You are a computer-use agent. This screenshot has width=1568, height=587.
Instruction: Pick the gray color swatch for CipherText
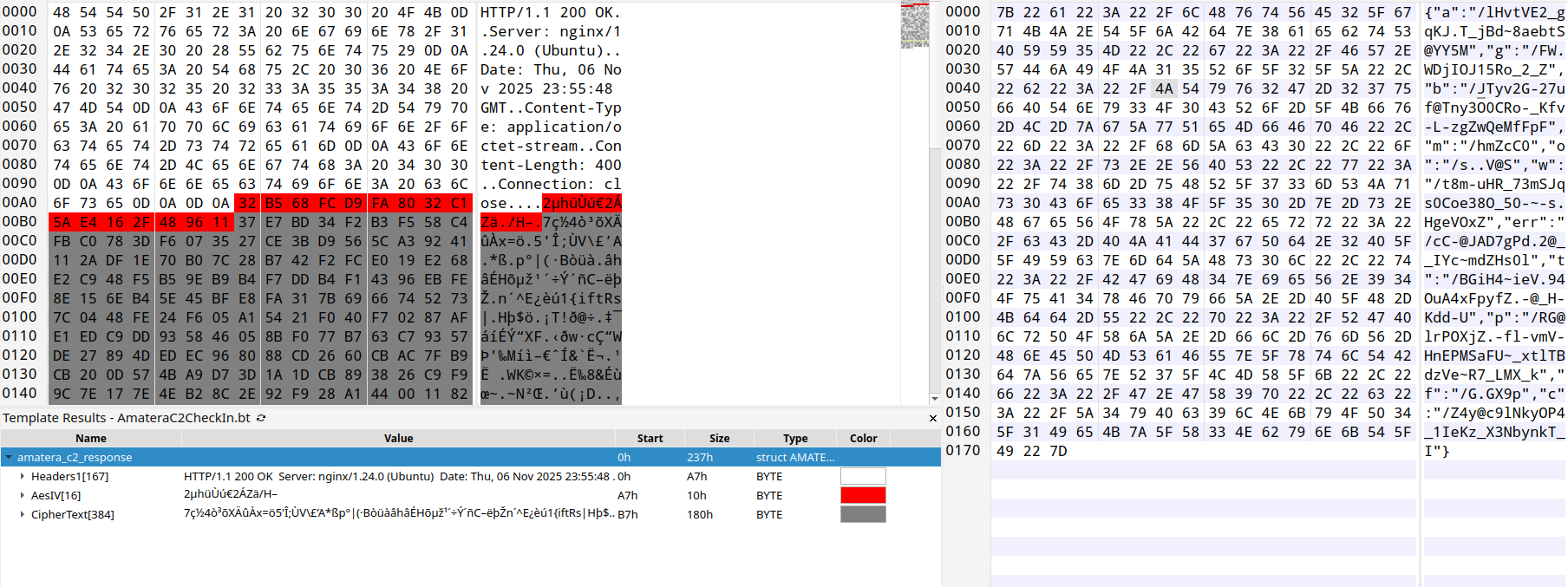[x=863, y=514]
